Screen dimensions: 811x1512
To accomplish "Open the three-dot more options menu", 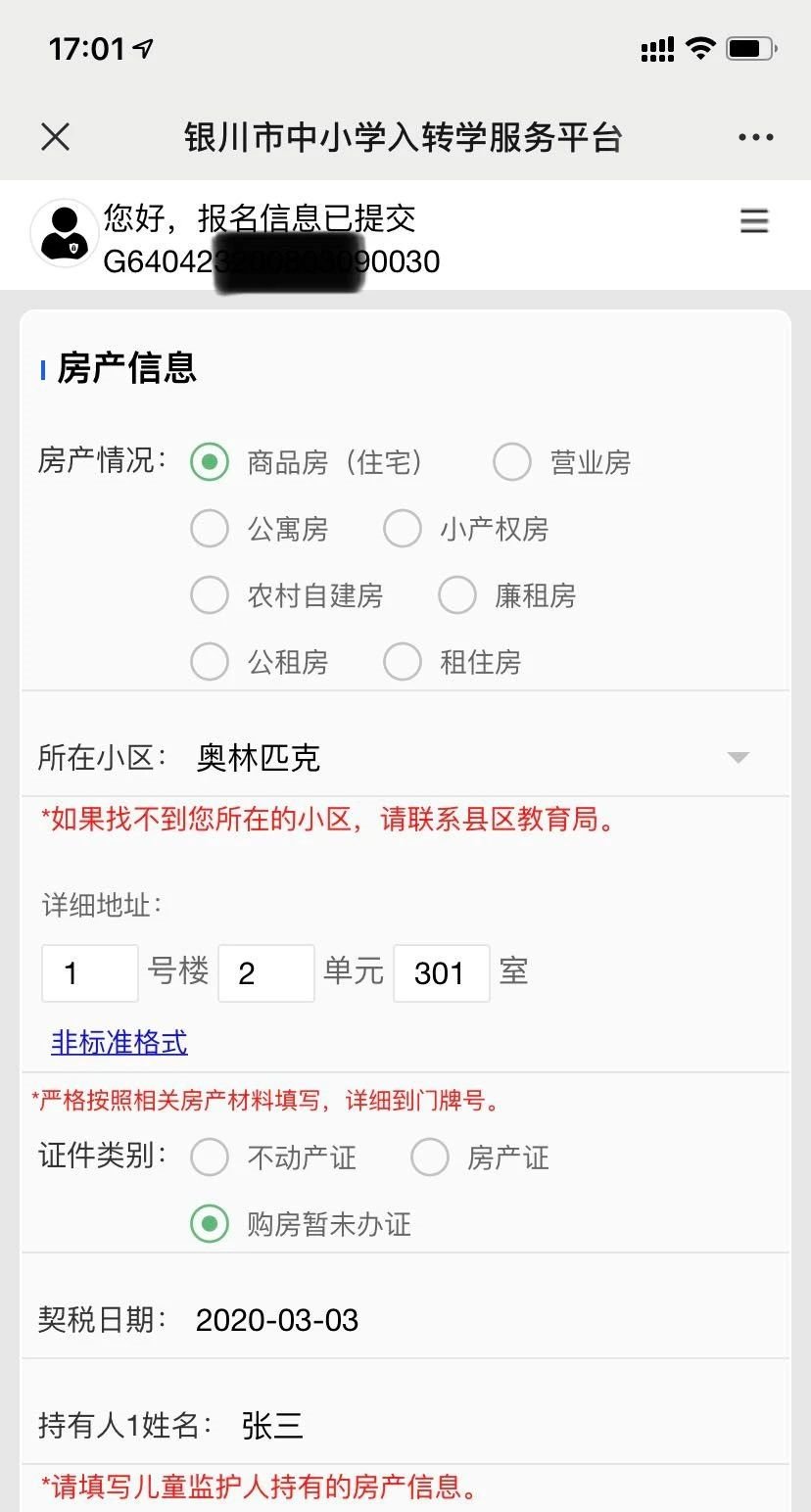I will click(755, 137).
